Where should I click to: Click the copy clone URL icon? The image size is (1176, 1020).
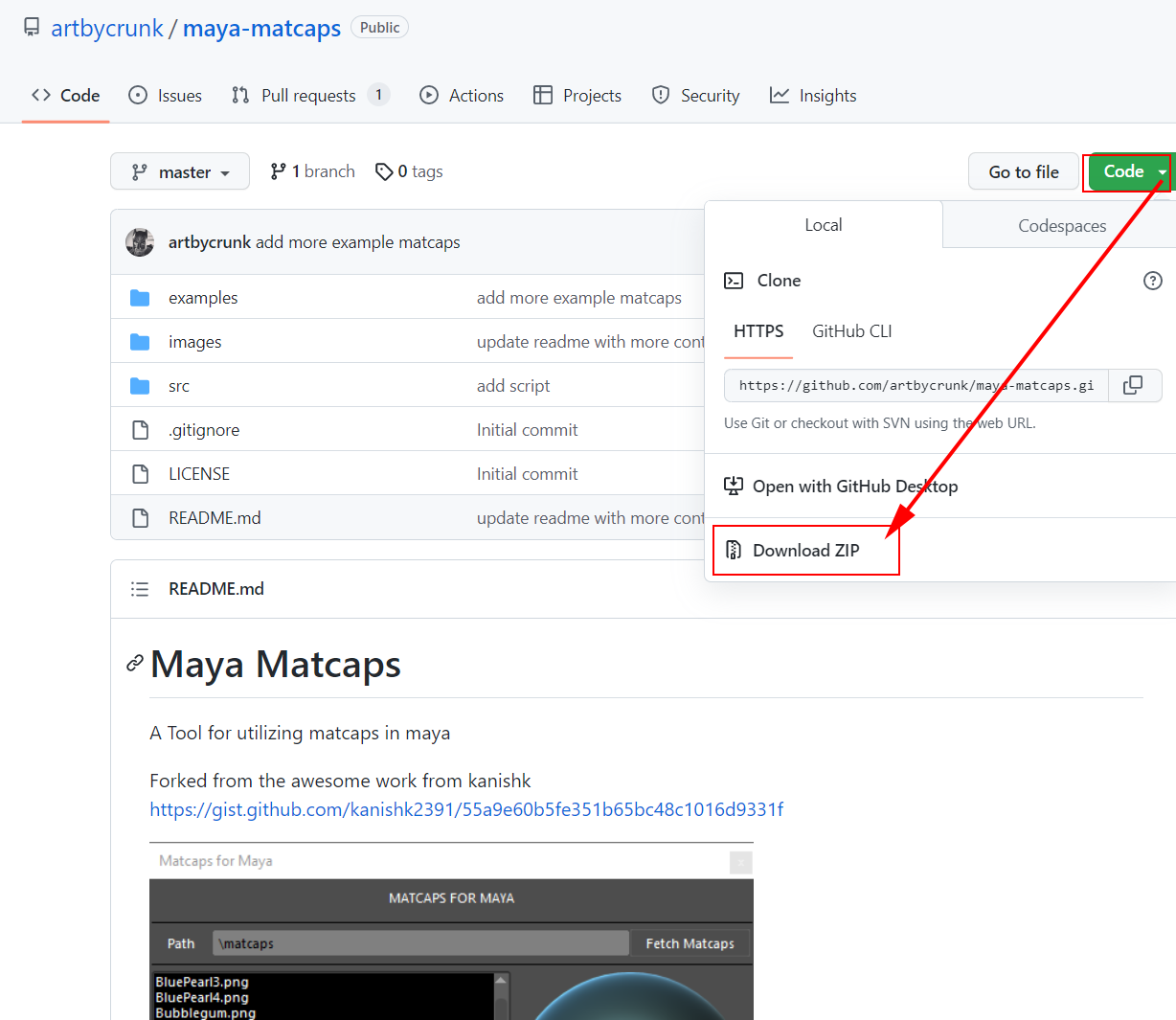1133,385
